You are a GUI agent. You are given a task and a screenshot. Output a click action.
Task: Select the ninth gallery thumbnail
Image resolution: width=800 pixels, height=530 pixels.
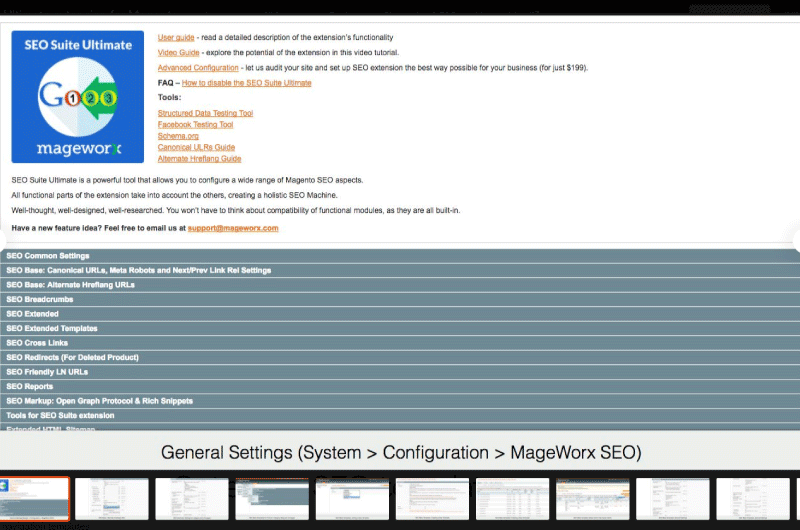[x=672, y=499]
